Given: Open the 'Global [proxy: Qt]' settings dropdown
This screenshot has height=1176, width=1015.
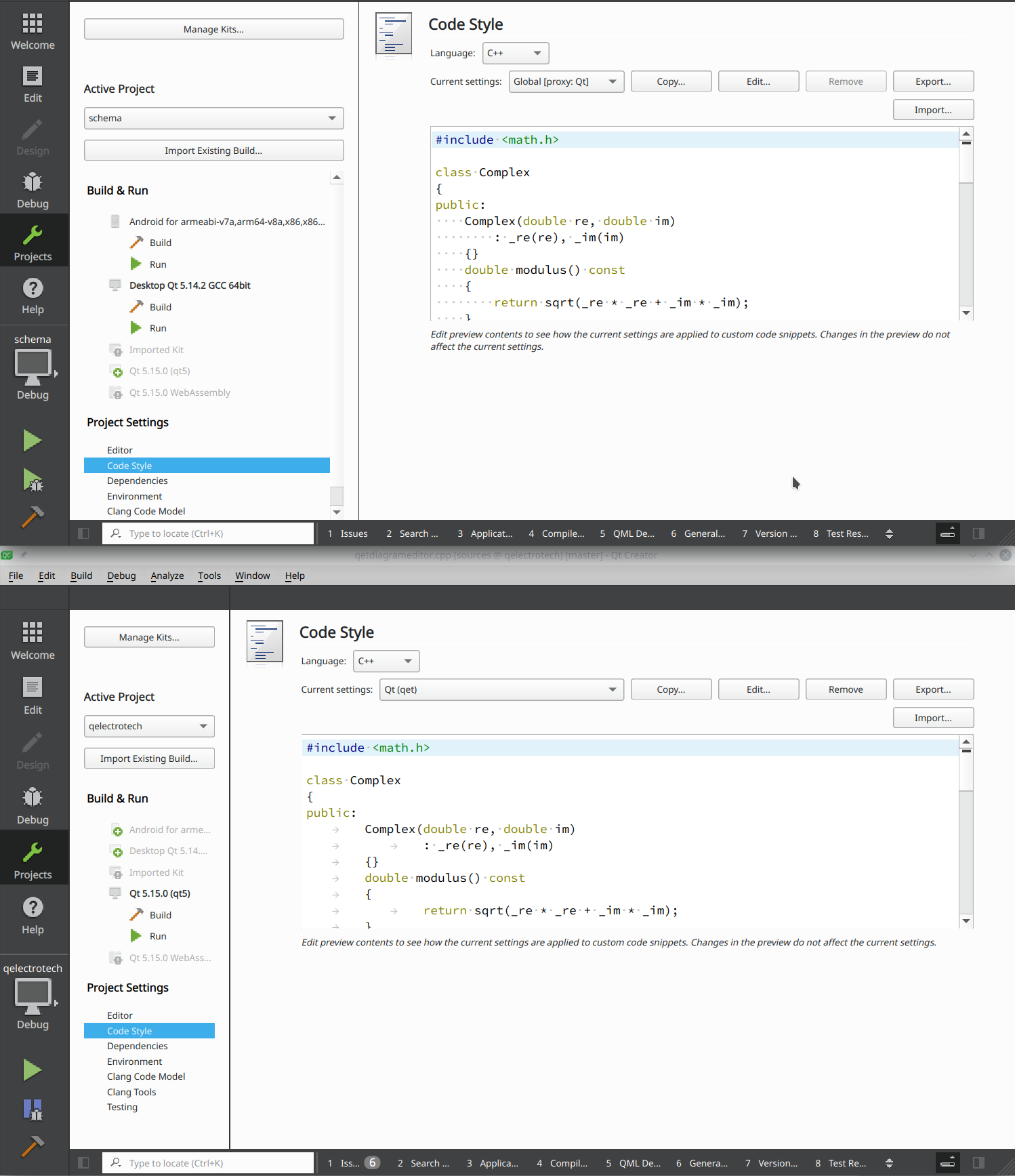Looking at the screenshot, I should click(x=566, y=81).
